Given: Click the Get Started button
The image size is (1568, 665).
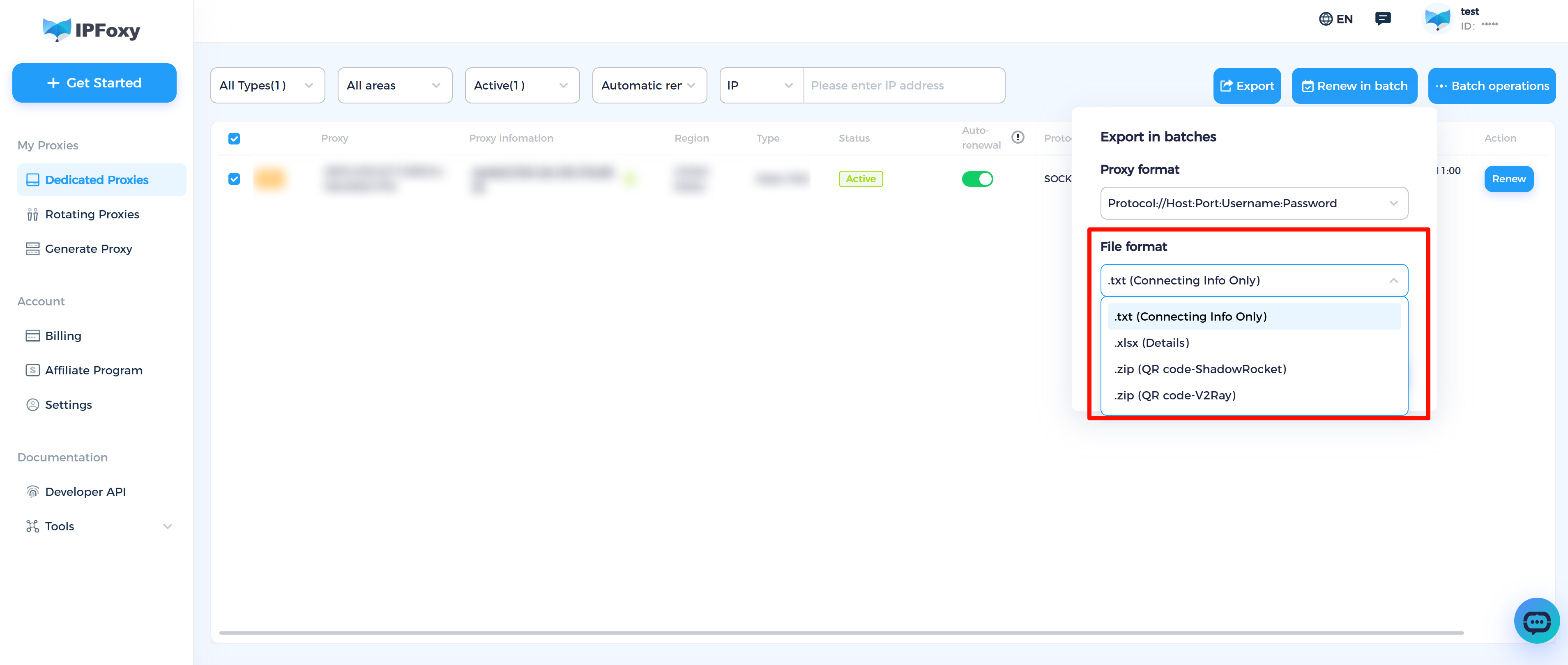Looking at the screenshot, I should tap(94, 83).
